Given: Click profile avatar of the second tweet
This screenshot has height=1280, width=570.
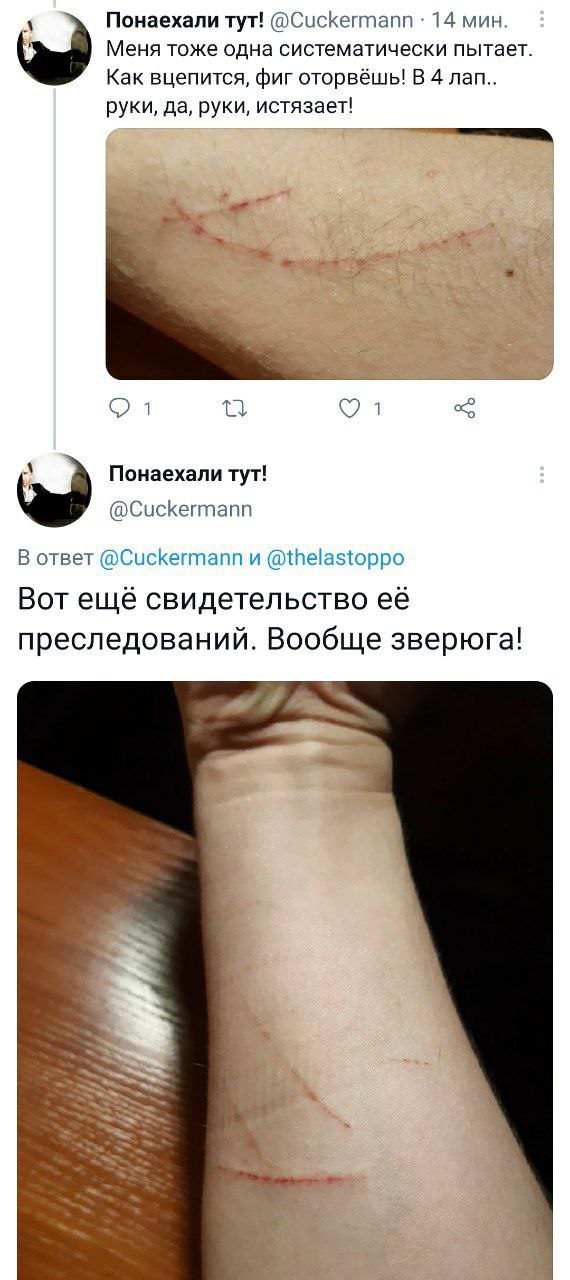Looking at the screenshot, I should 54,489.
